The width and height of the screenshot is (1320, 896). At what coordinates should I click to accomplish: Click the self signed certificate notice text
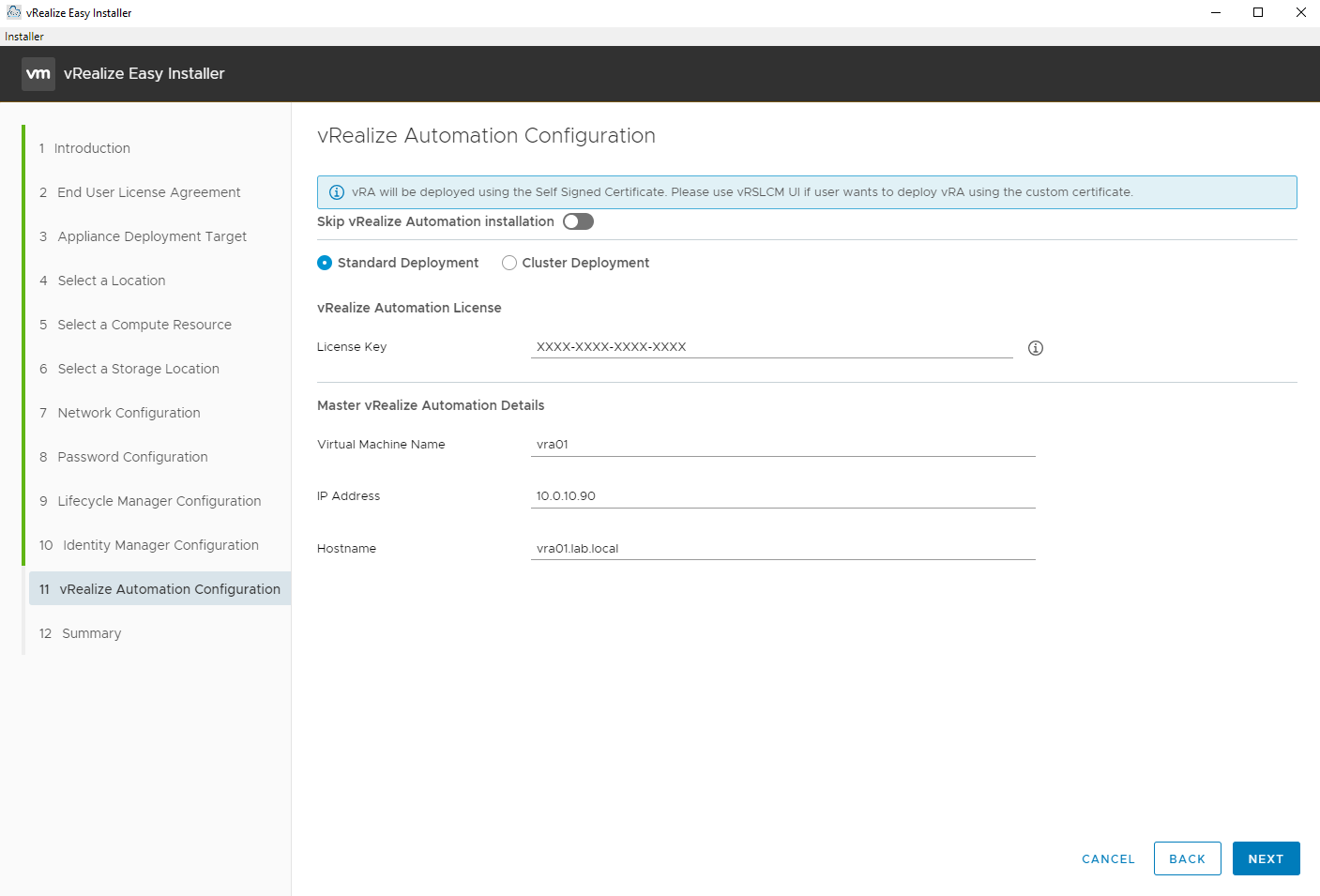coord(742,192)
